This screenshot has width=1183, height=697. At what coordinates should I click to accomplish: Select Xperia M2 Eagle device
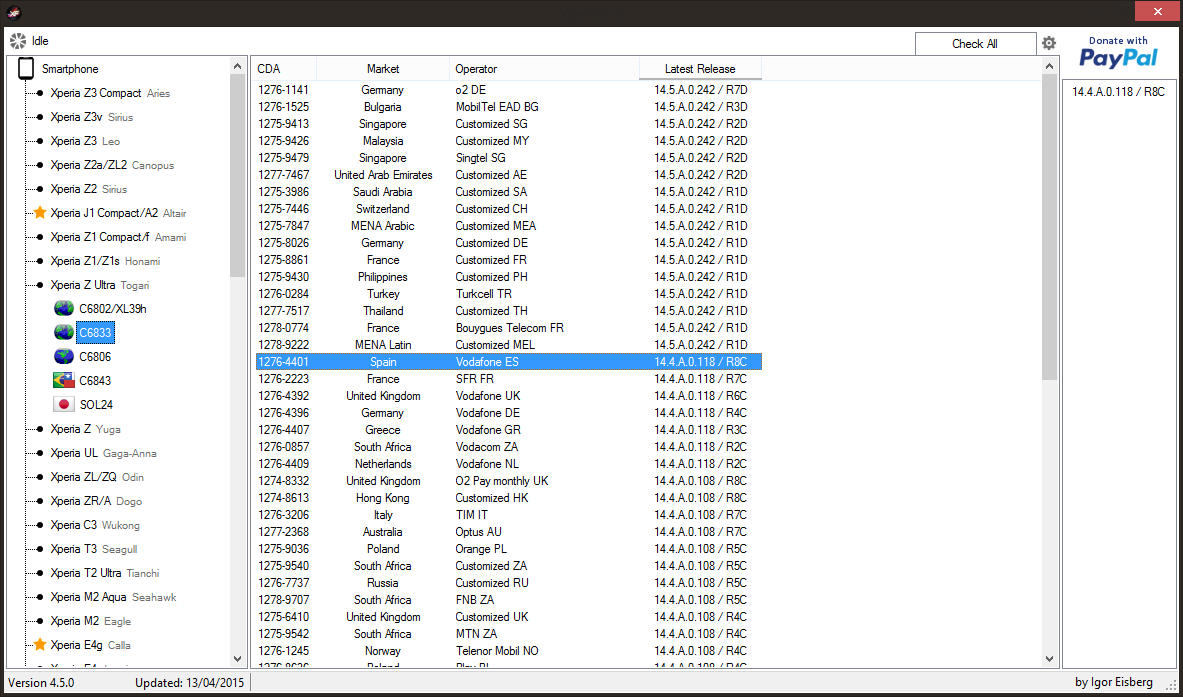coord(91,621)
